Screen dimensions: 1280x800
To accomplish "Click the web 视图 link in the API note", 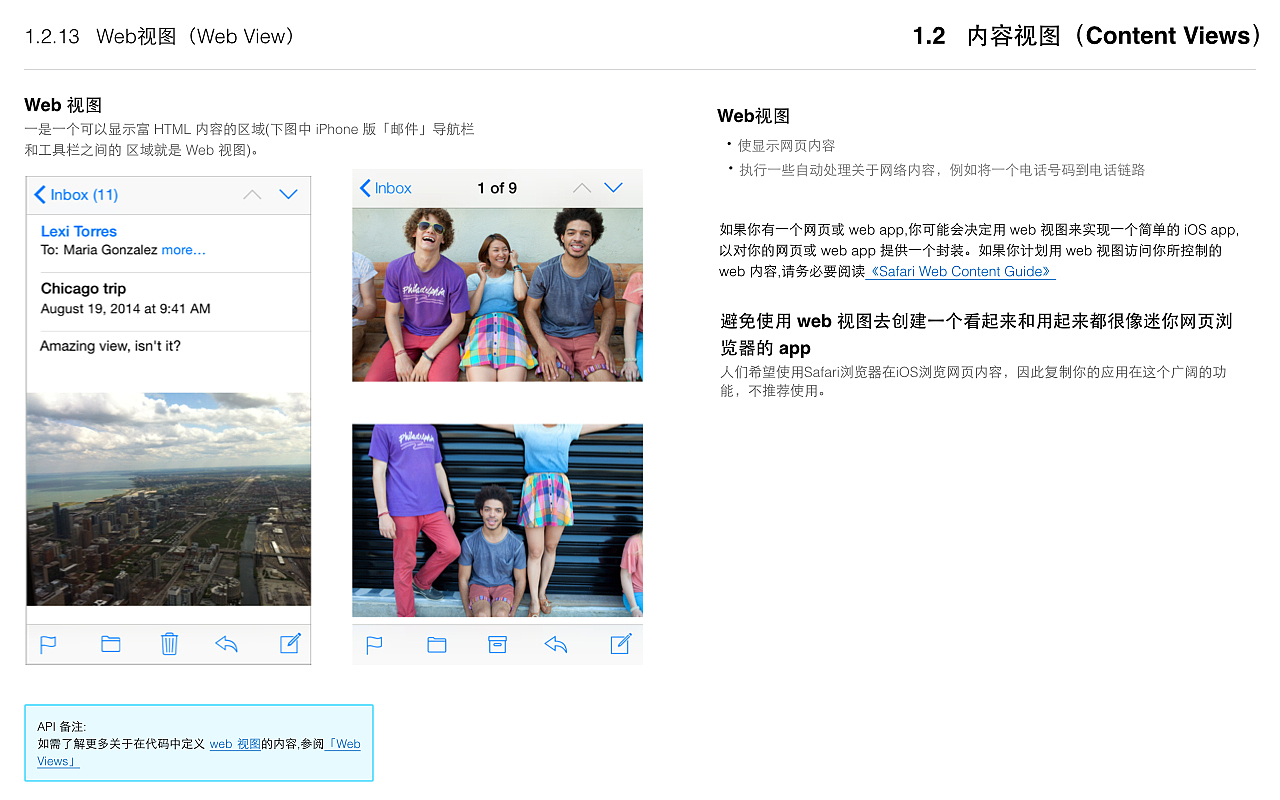I will [232, 744].
